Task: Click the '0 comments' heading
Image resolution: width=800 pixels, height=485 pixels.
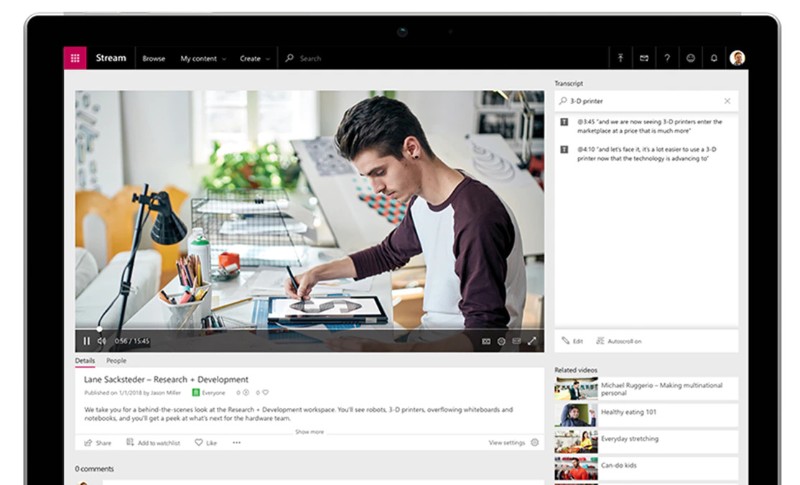Action: pyautogui.click(x=94, y=469)
